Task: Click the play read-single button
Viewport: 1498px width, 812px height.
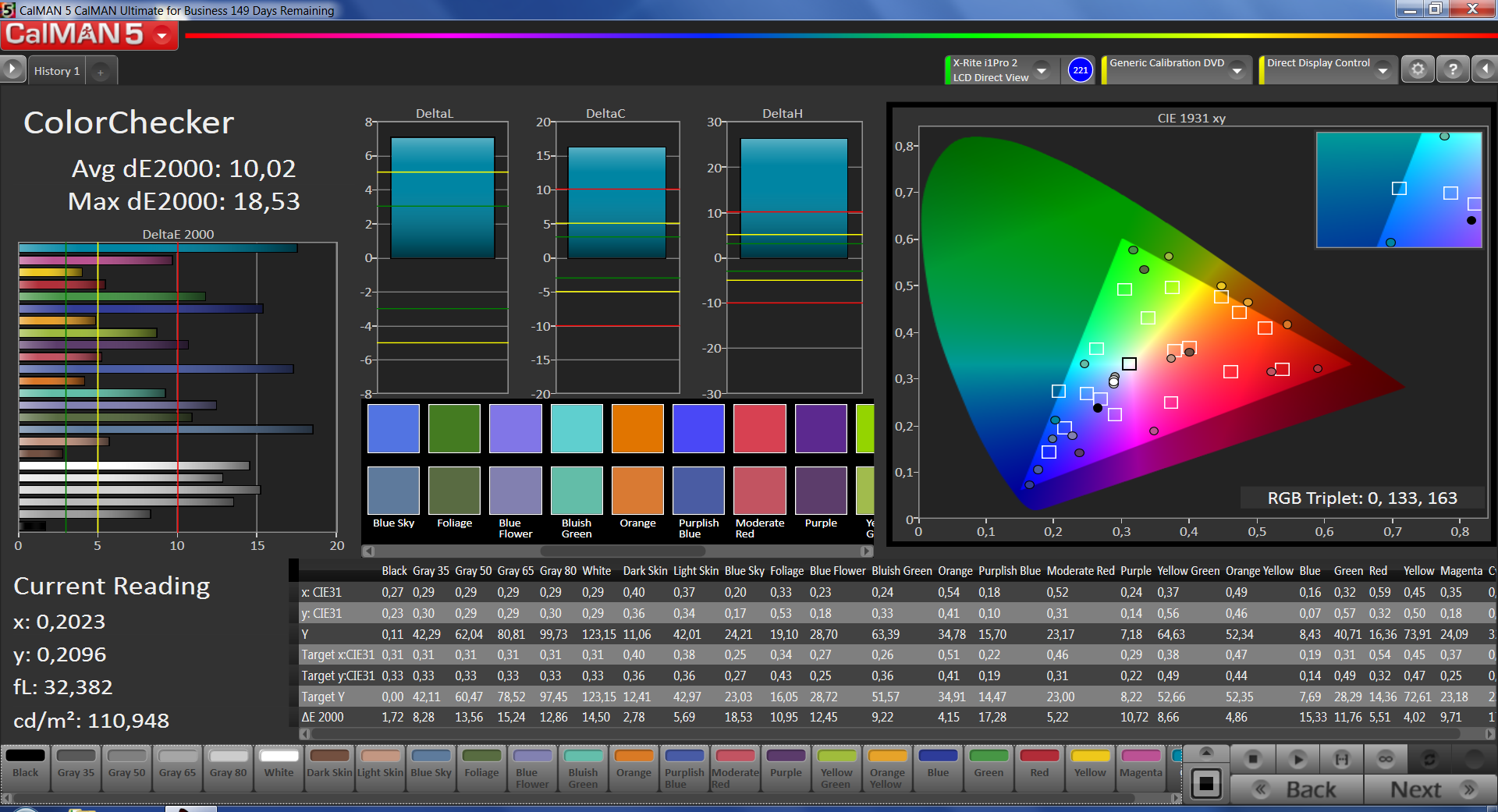Action: click(x=1297, y=759)
